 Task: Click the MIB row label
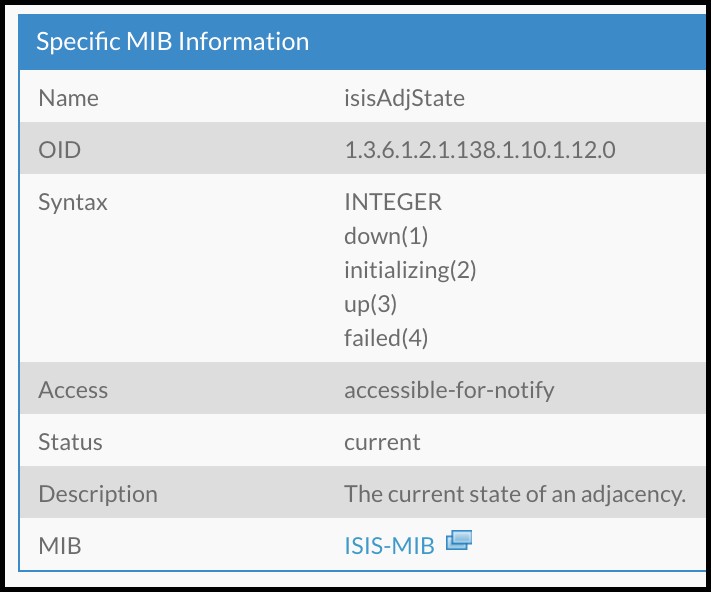click(x=60, y=546)
